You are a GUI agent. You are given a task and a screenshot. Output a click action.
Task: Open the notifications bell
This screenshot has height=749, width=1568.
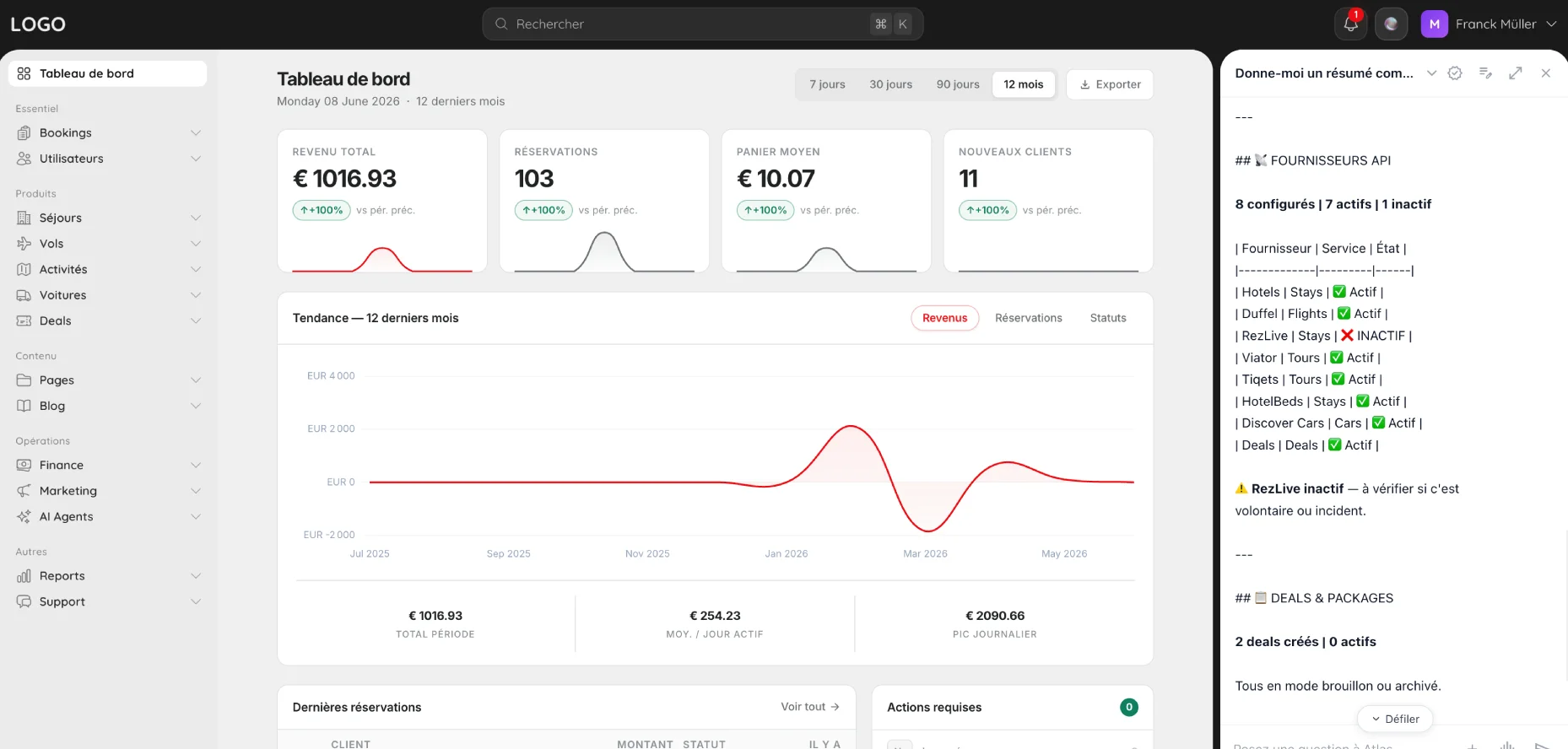coord(1350,24)
